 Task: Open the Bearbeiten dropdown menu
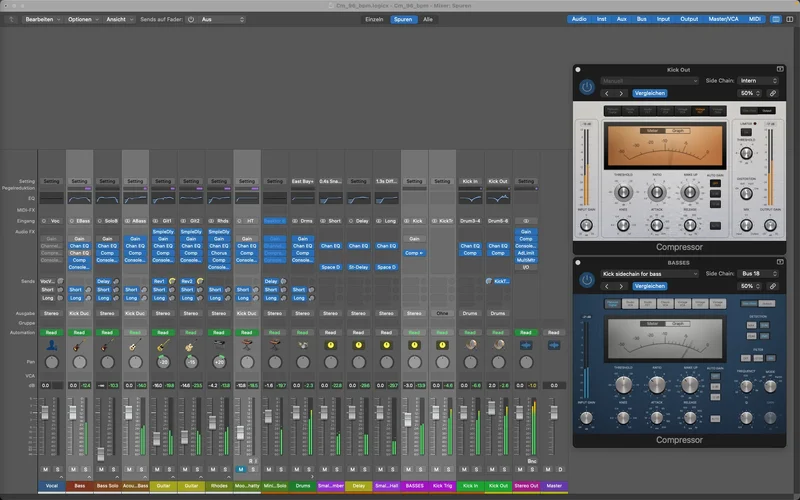42,19
